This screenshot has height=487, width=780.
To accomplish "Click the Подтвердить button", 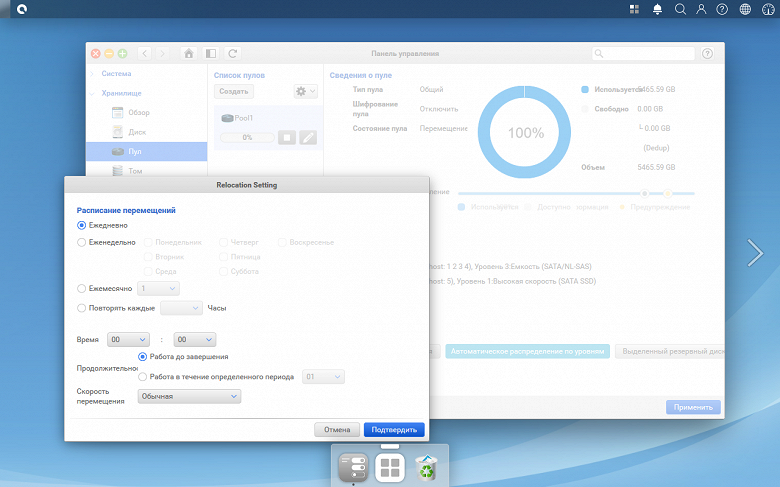I will point(394,429).
